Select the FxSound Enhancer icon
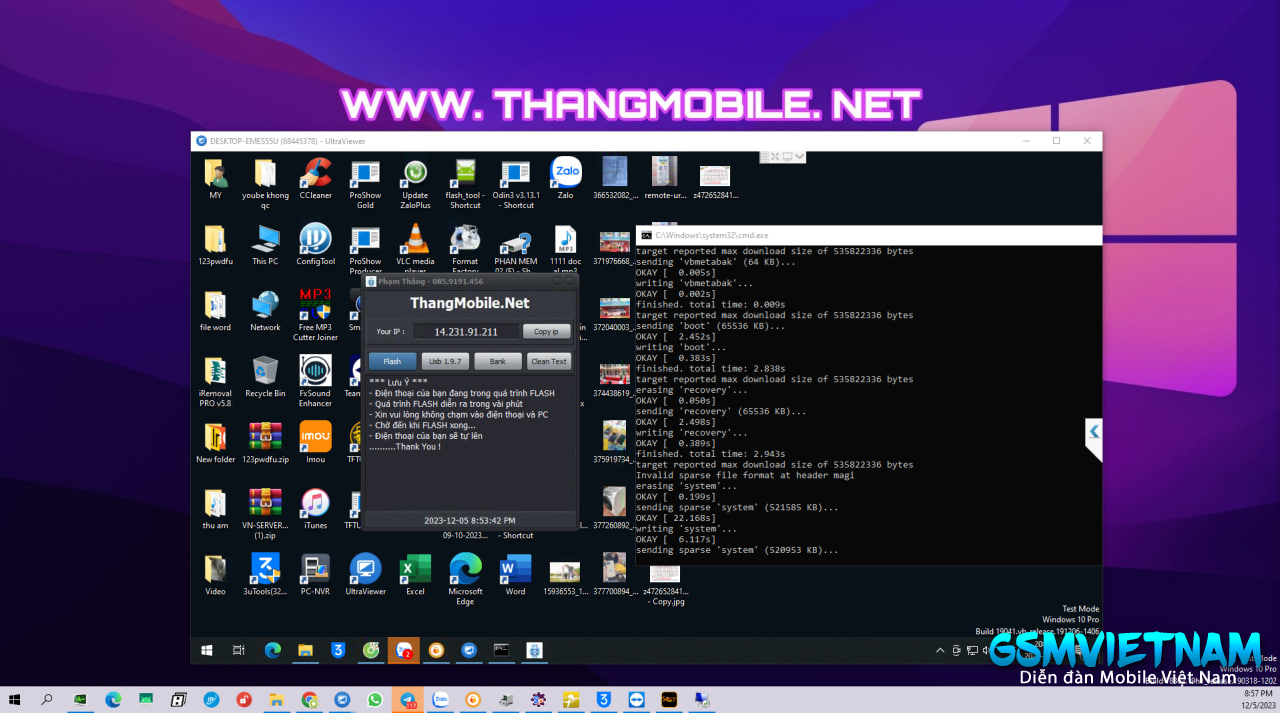This screenshot has height=713, width=1280. point(315,382)
